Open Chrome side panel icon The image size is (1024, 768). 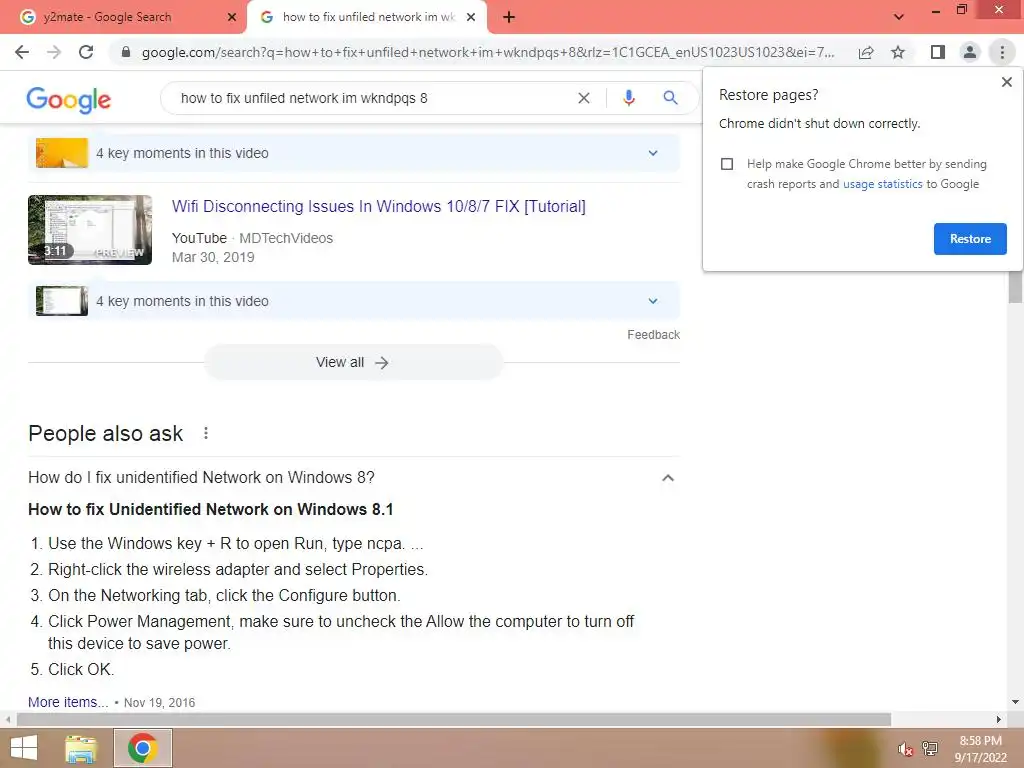(938, 52)
